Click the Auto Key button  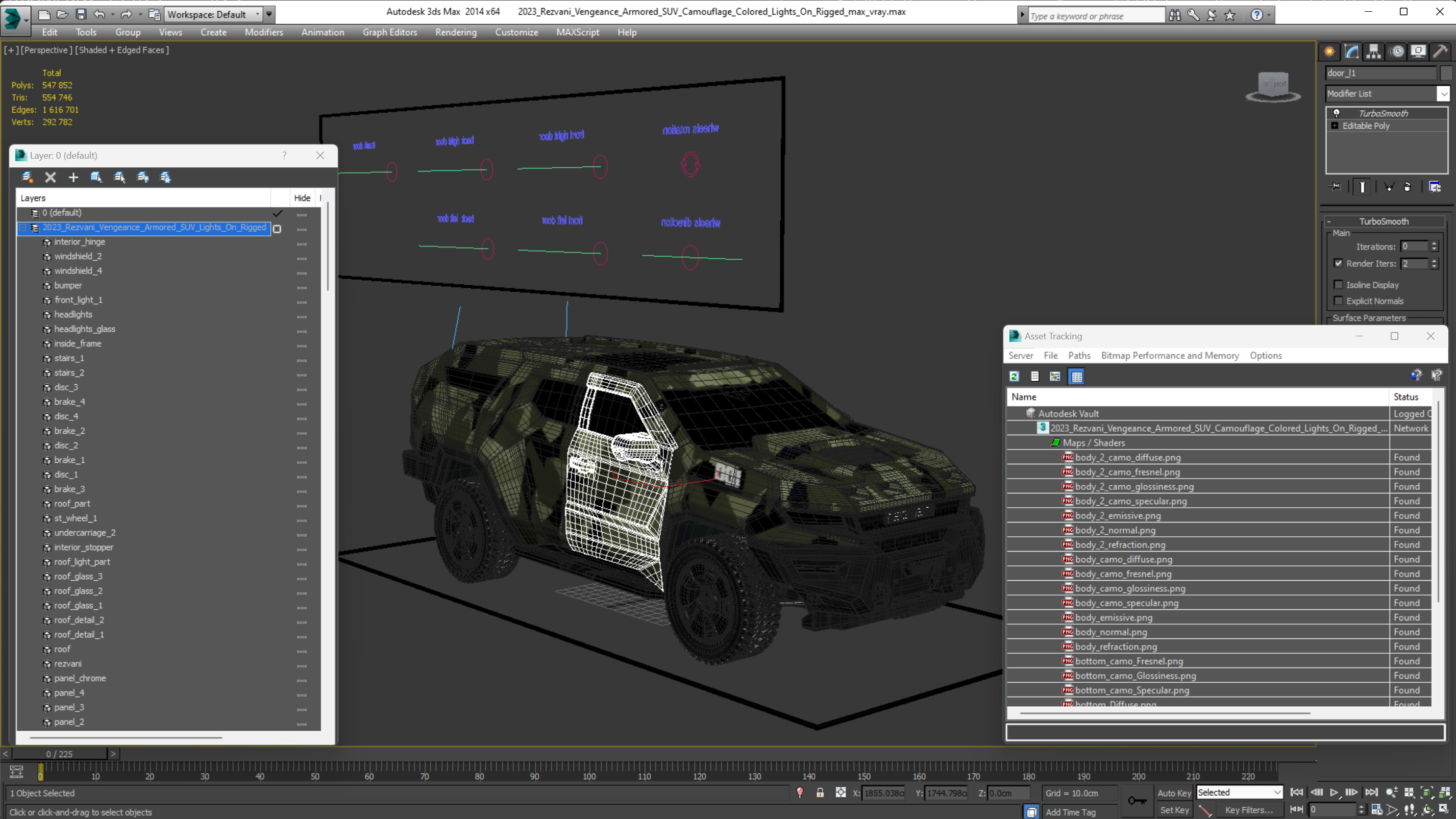click(1174, 793)
